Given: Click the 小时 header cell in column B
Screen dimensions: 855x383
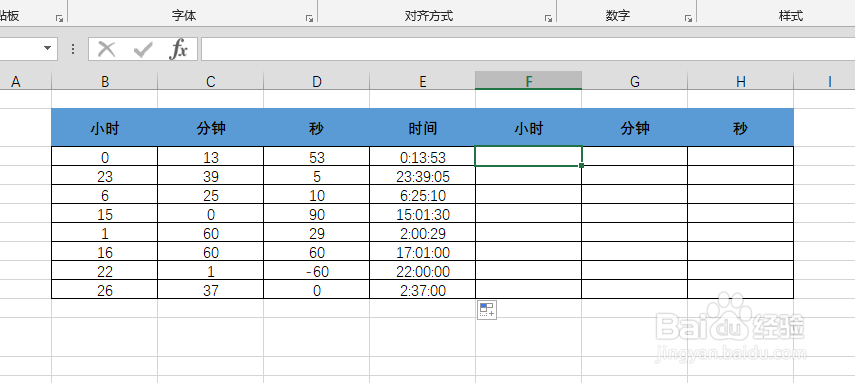Looking at the screenshot, I should (x=105, y=128).
